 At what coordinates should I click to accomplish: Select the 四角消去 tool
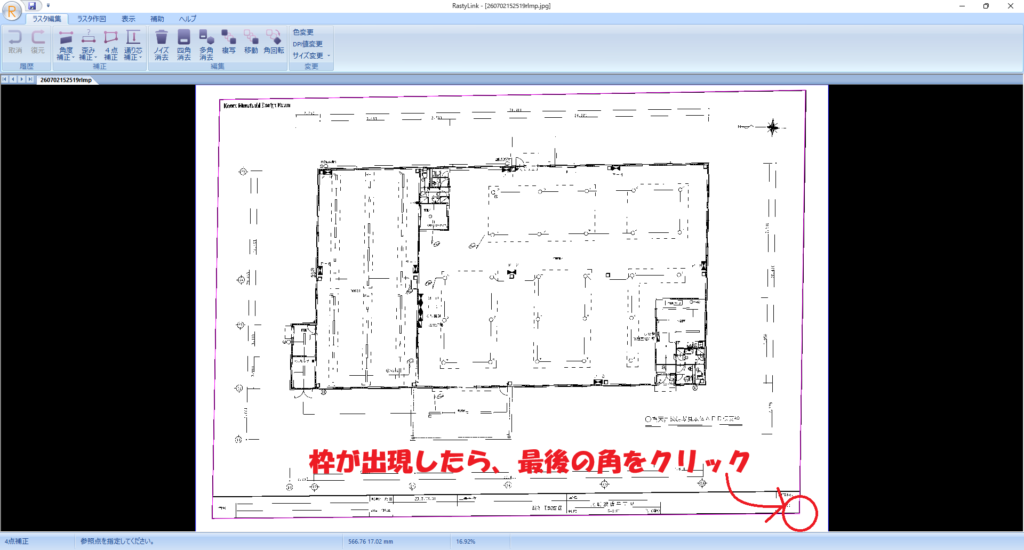184,45
